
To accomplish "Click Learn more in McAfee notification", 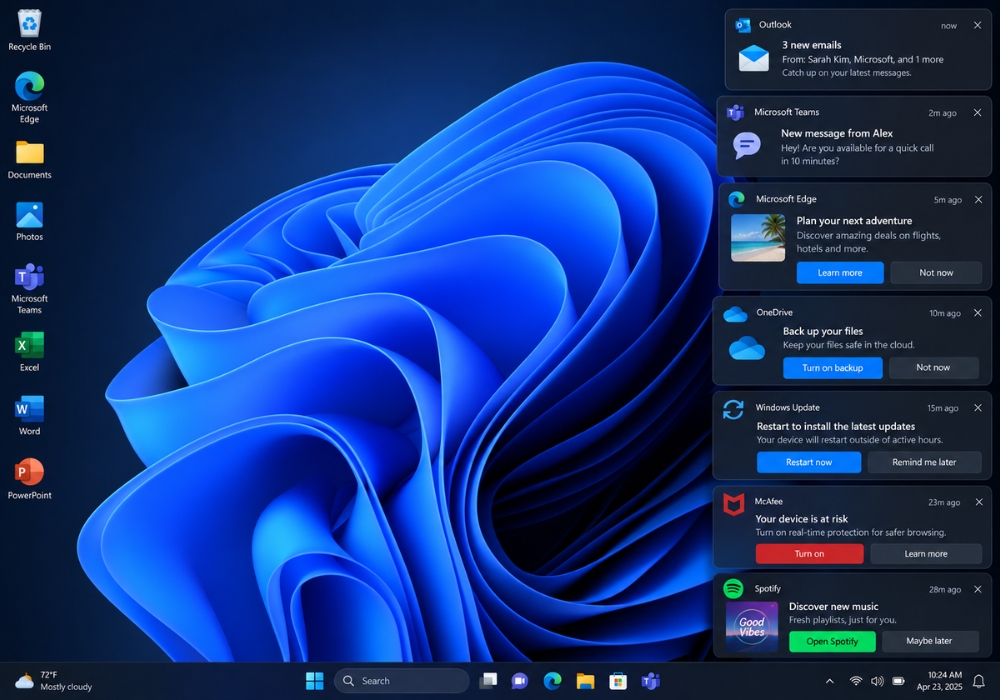I will [925, 553].
